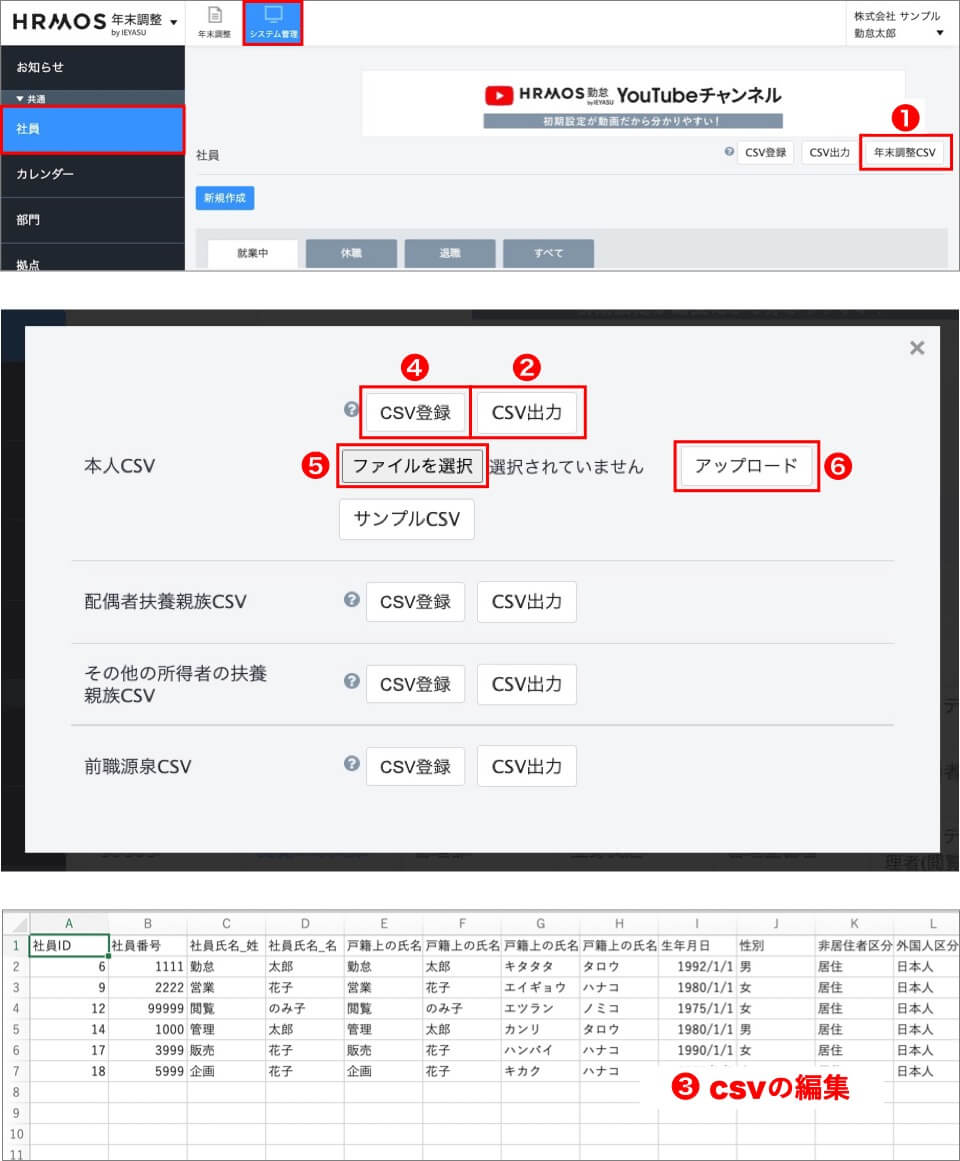Switch to the 休職 tab
This screenshot has height=1161, width=960.
[351, 253]
